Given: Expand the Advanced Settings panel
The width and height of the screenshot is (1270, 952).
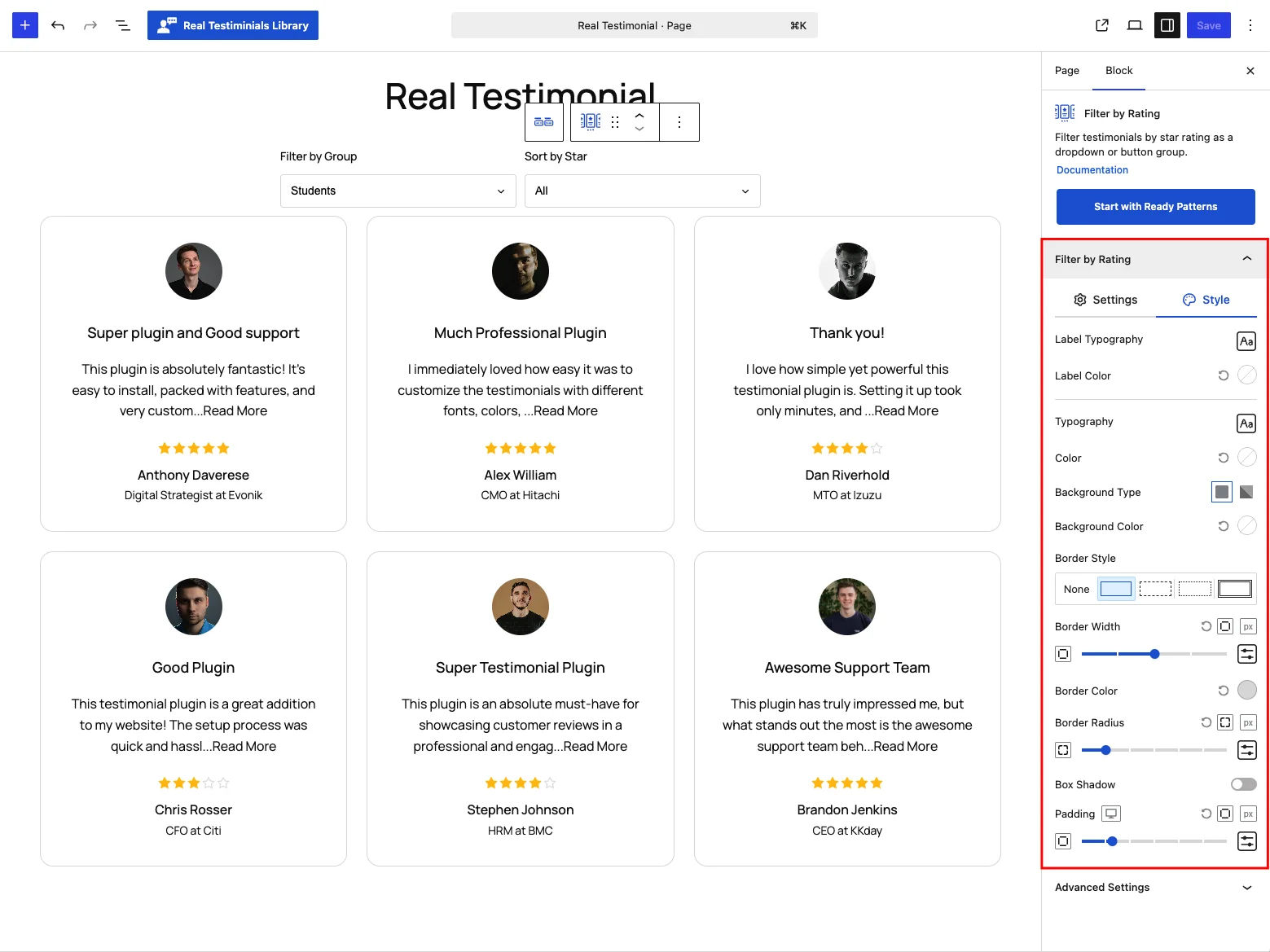Looking at the screenshot, I should [x=1156, y=888].
